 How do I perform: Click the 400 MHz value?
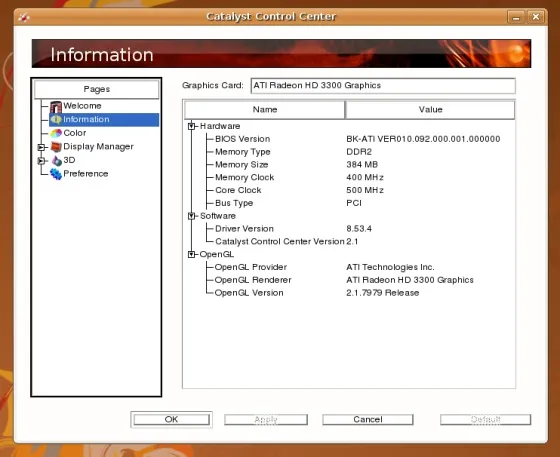click(365, 177)
